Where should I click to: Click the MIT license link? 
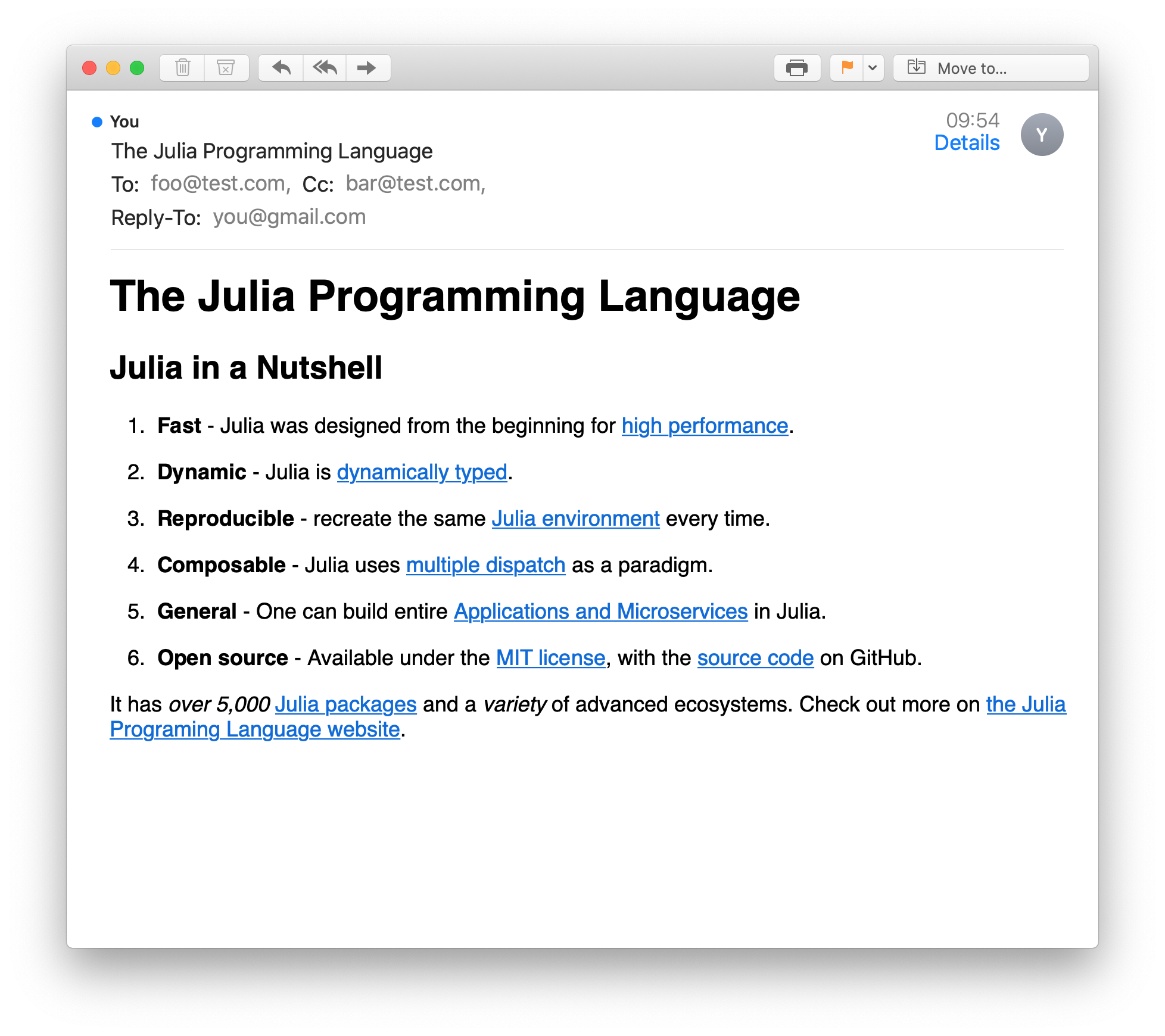550,659
